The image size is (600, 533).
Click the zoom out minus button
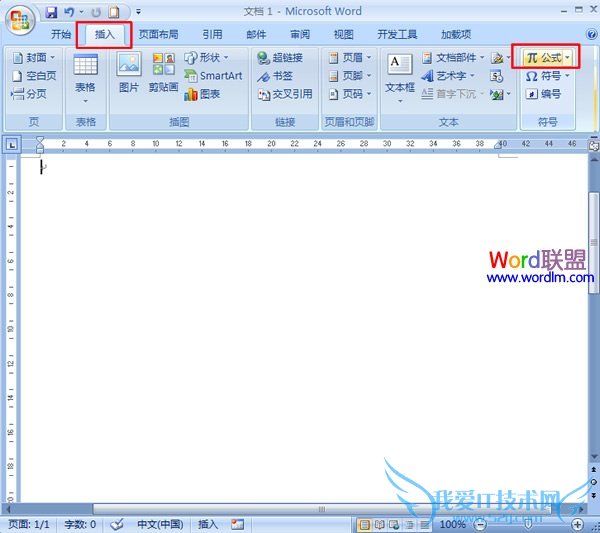[480, 525]
